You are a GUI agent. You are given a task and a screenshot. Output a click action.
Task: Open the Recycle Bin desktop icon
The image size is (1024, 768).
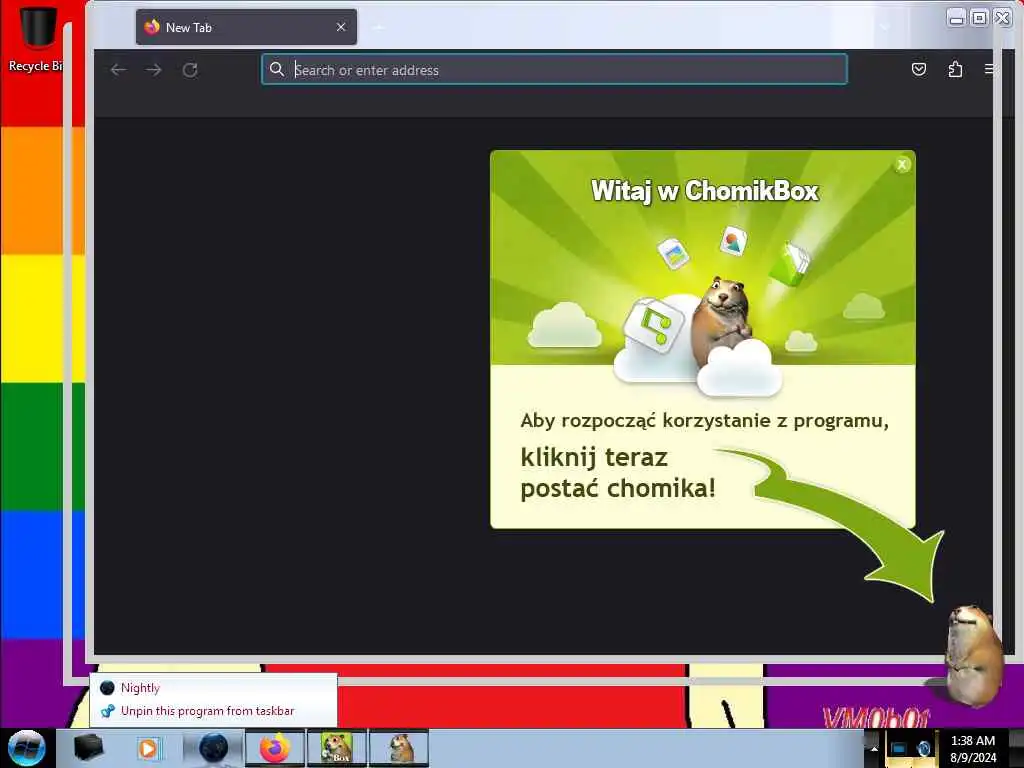[36, 38]
